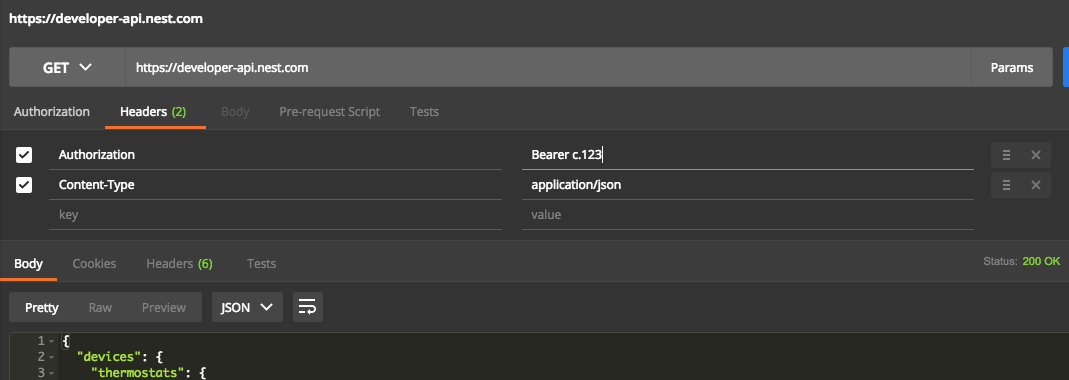Viewport: 1069px width, 380px height.
Task: Edit the application/json value field
Action: (x=748, y=185)
